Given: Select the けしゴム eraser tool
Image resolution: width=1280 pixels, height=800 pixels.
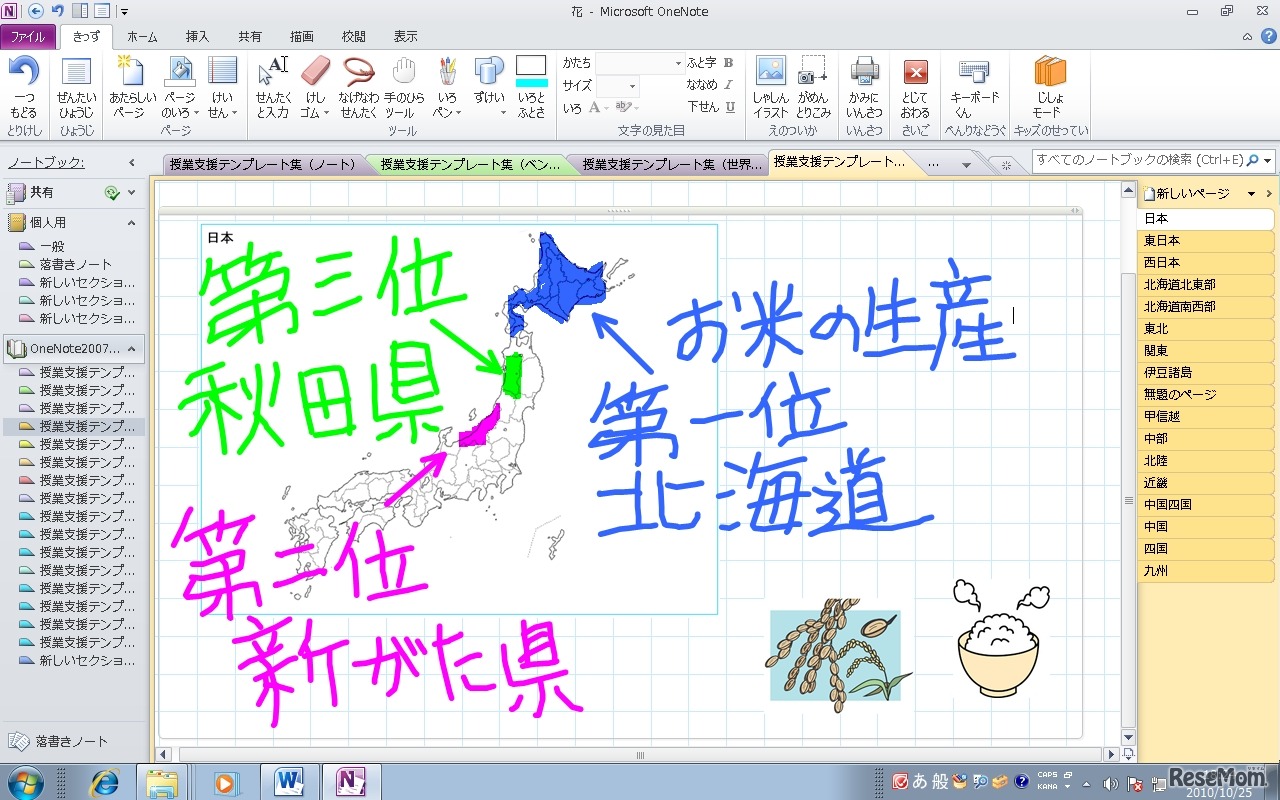Looking at the screenshot, I should coord(314,72).
